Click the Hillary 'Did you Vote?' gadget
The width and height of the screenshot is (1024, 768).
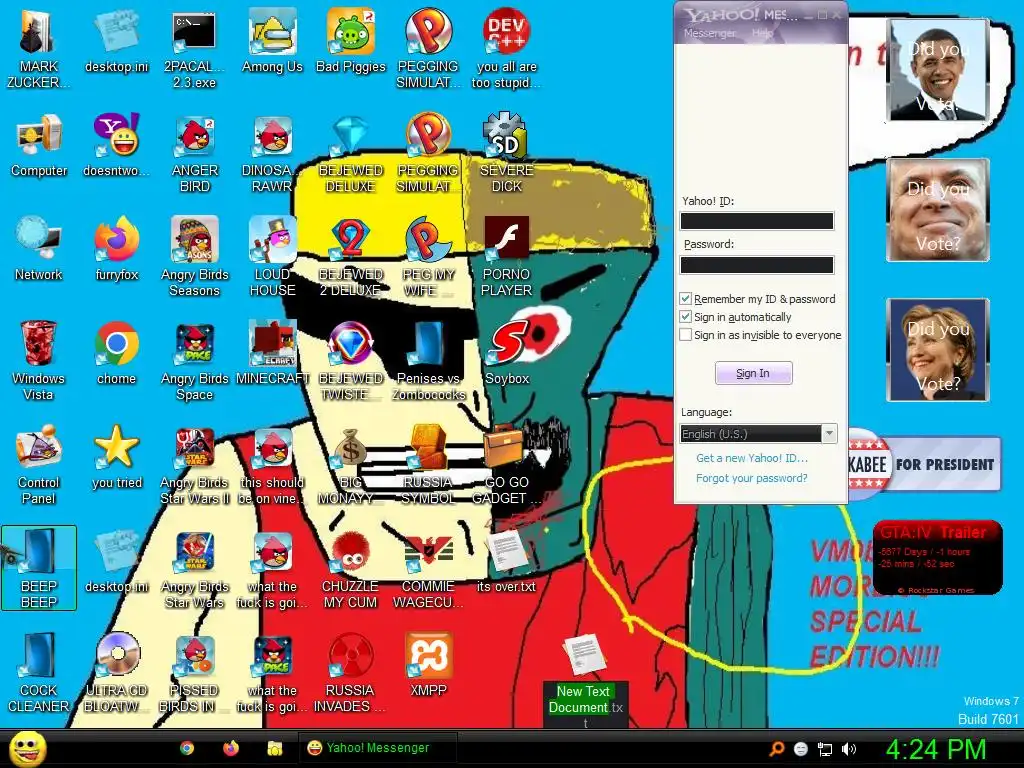coord(938,349)
